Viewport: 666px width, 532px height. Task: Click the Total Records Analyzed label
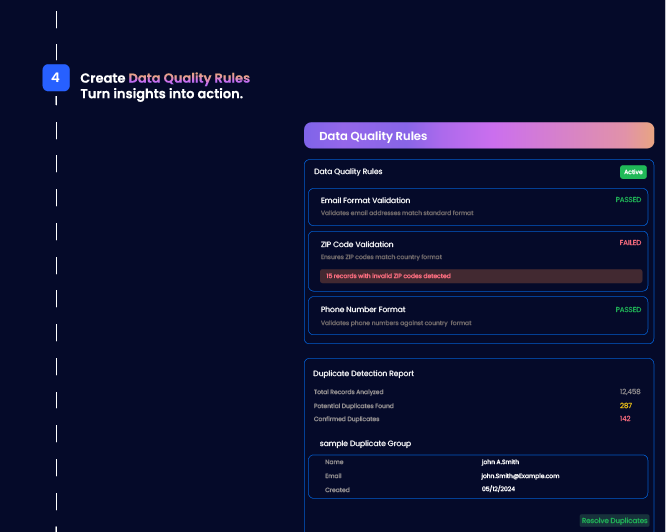[x=348, y=392]
